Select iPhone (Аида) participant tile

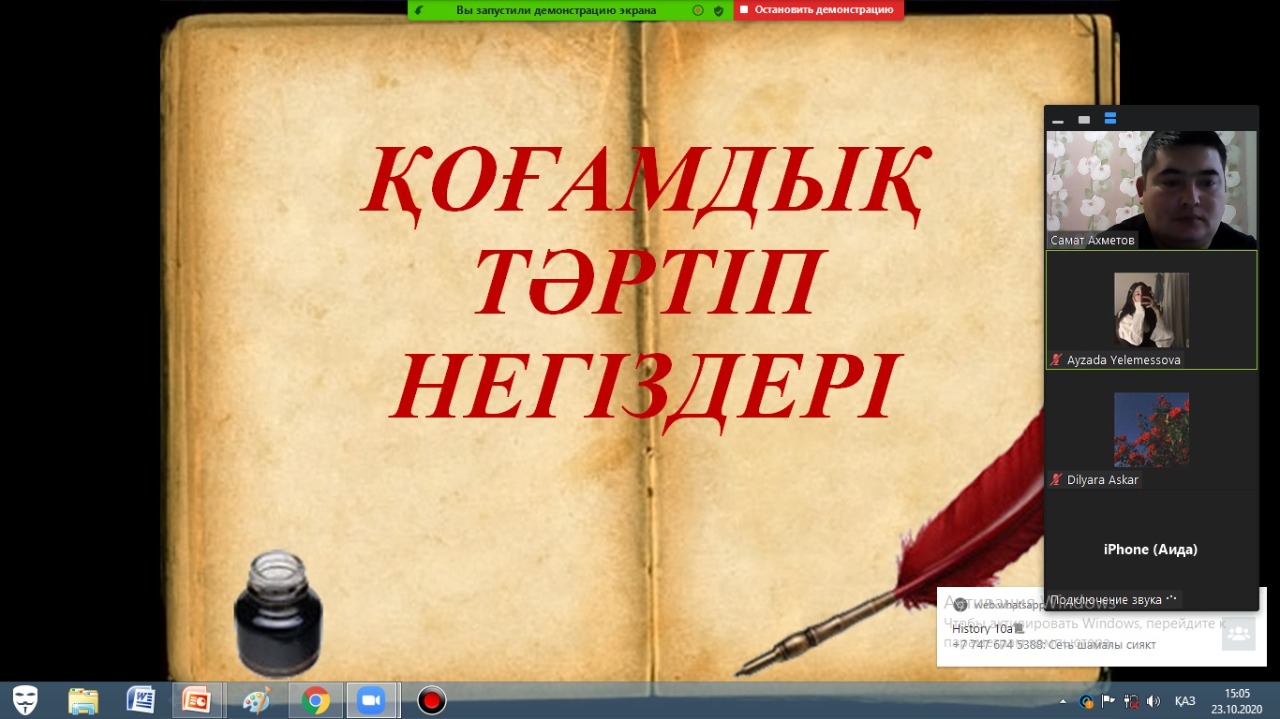(1151, 549)
